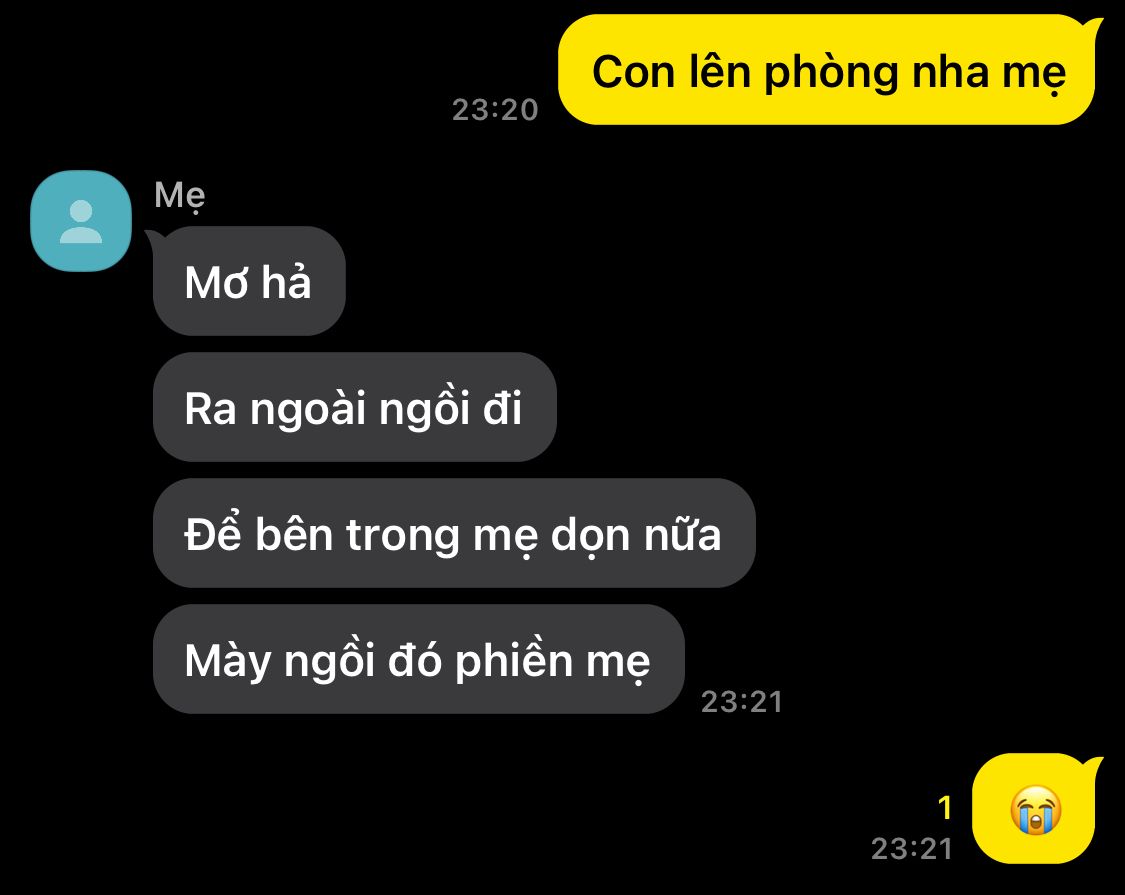Select the 'Mơ hả' message bubble
1125x895 pixels.
(249, 281)
